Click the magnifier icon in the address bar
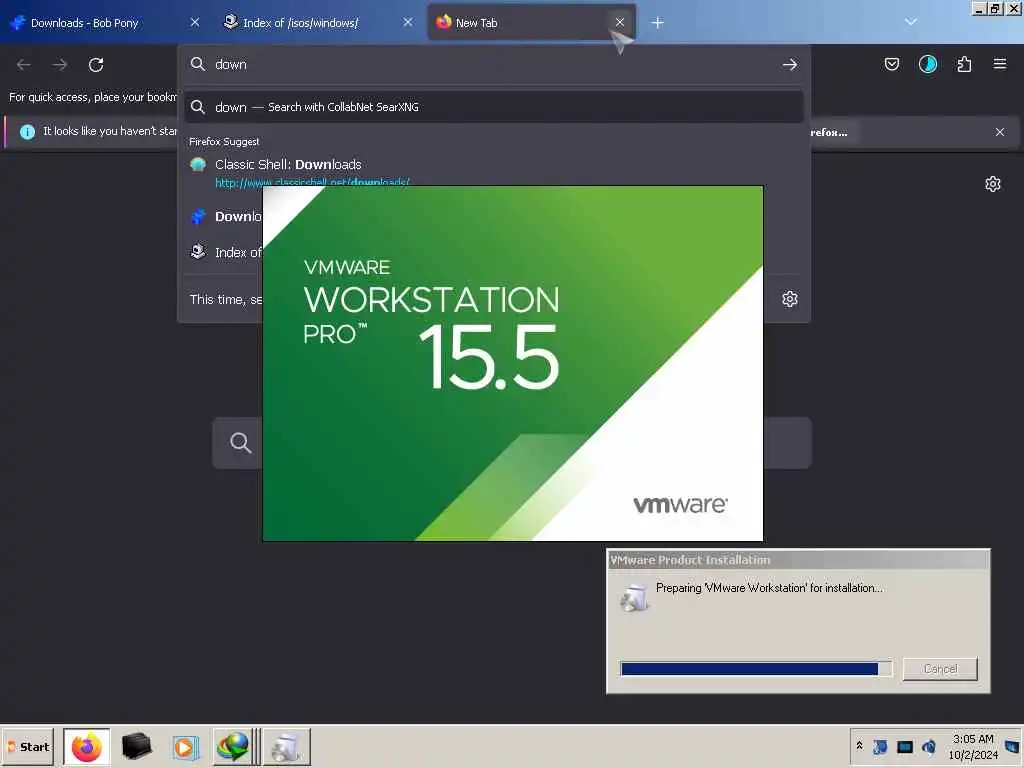This screenshot has height=768, width=1024. point(198,64)
